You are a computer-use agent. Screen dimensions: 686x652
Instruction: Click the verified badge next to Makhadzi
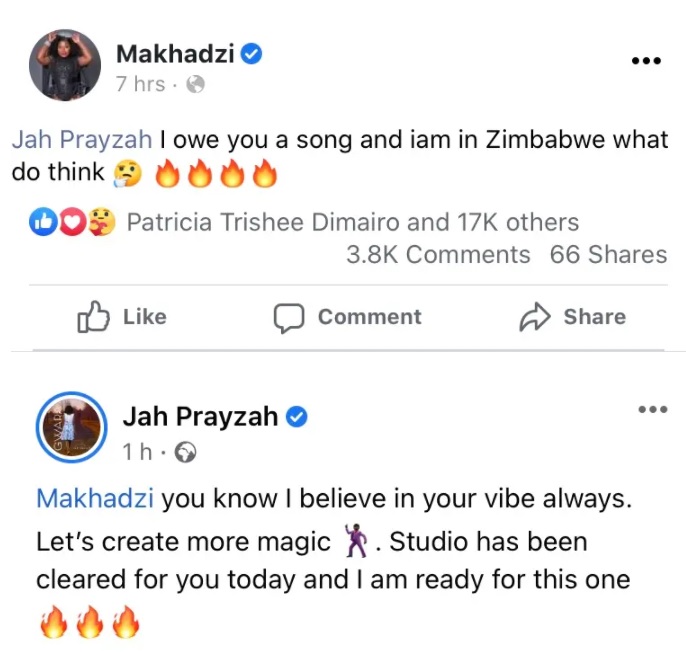[x=252, y=54]
